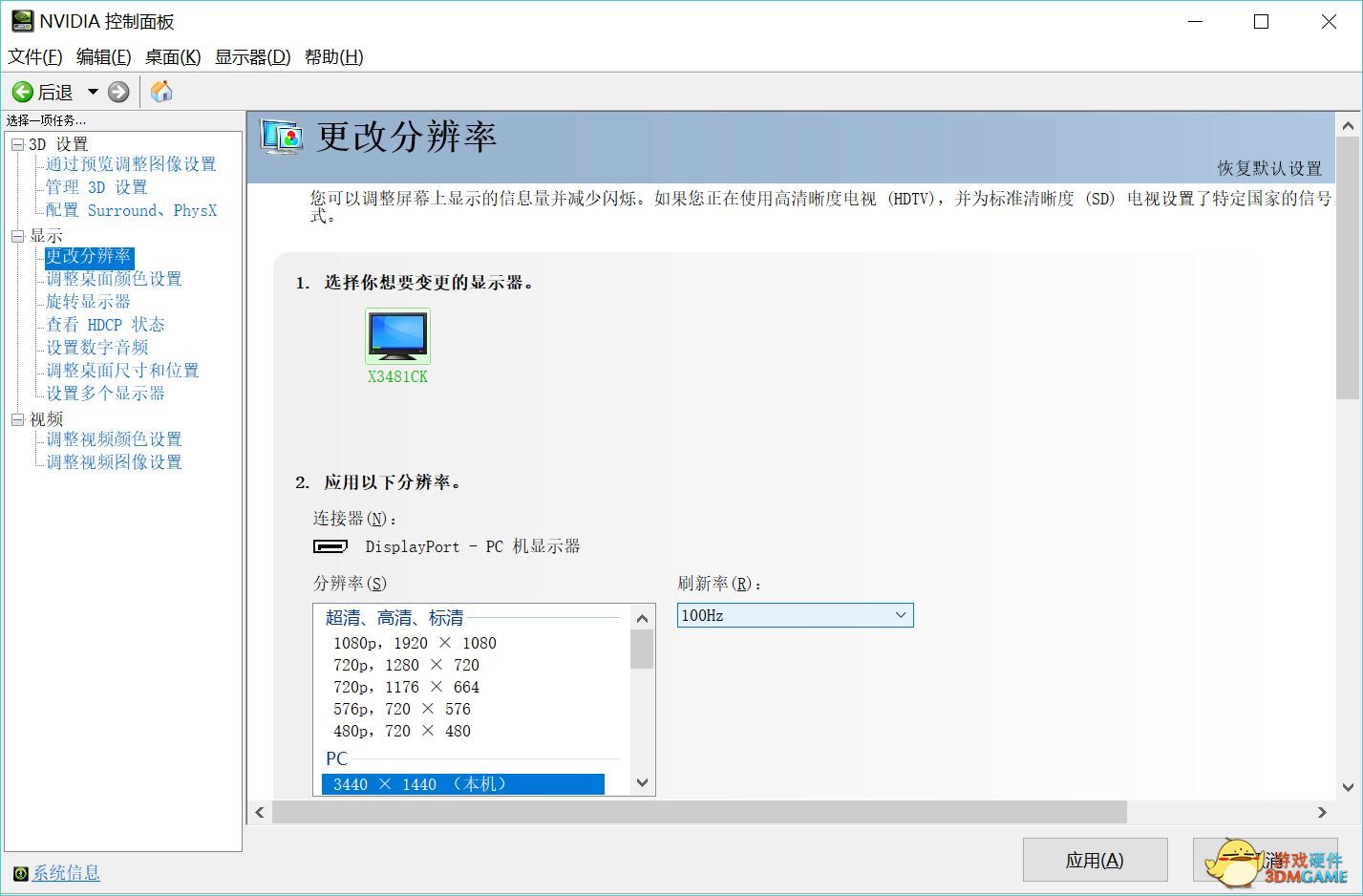This screenshot has height=896, width=1363.
Task: Click the 系统信息 icon at bottom left
Action: pos(20,873)
